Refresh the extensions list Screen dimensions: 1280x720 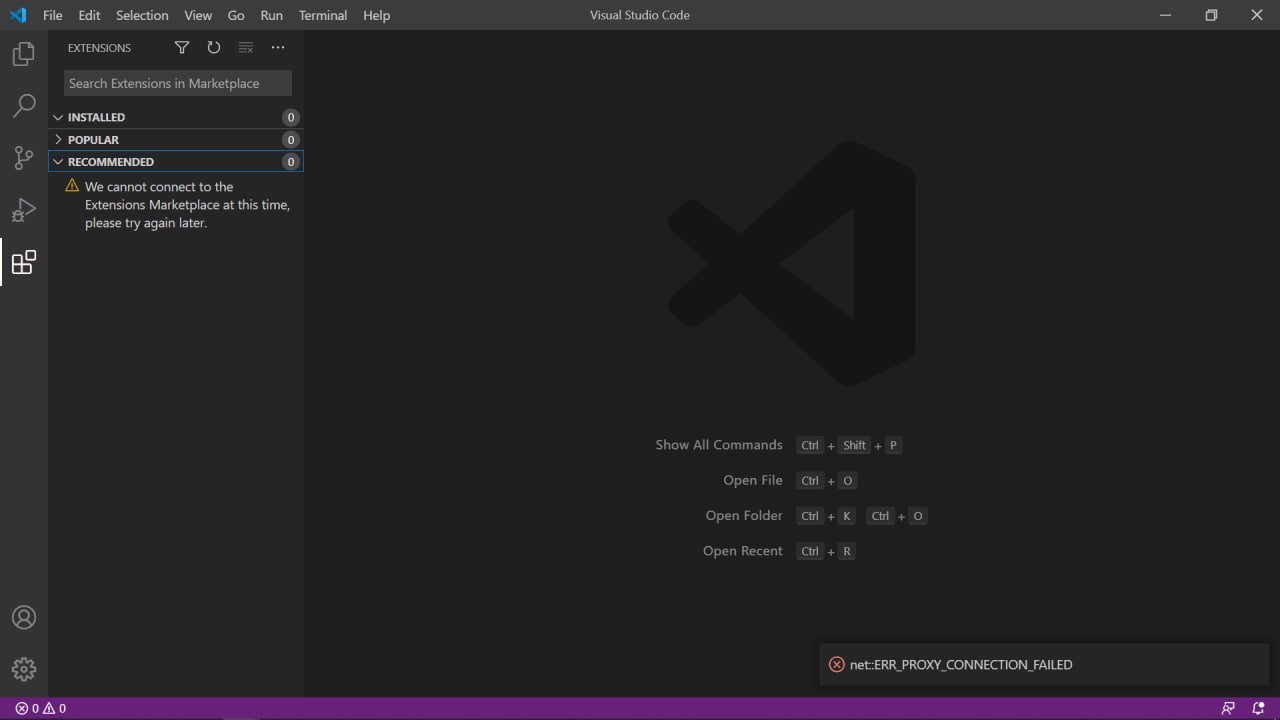213,47
